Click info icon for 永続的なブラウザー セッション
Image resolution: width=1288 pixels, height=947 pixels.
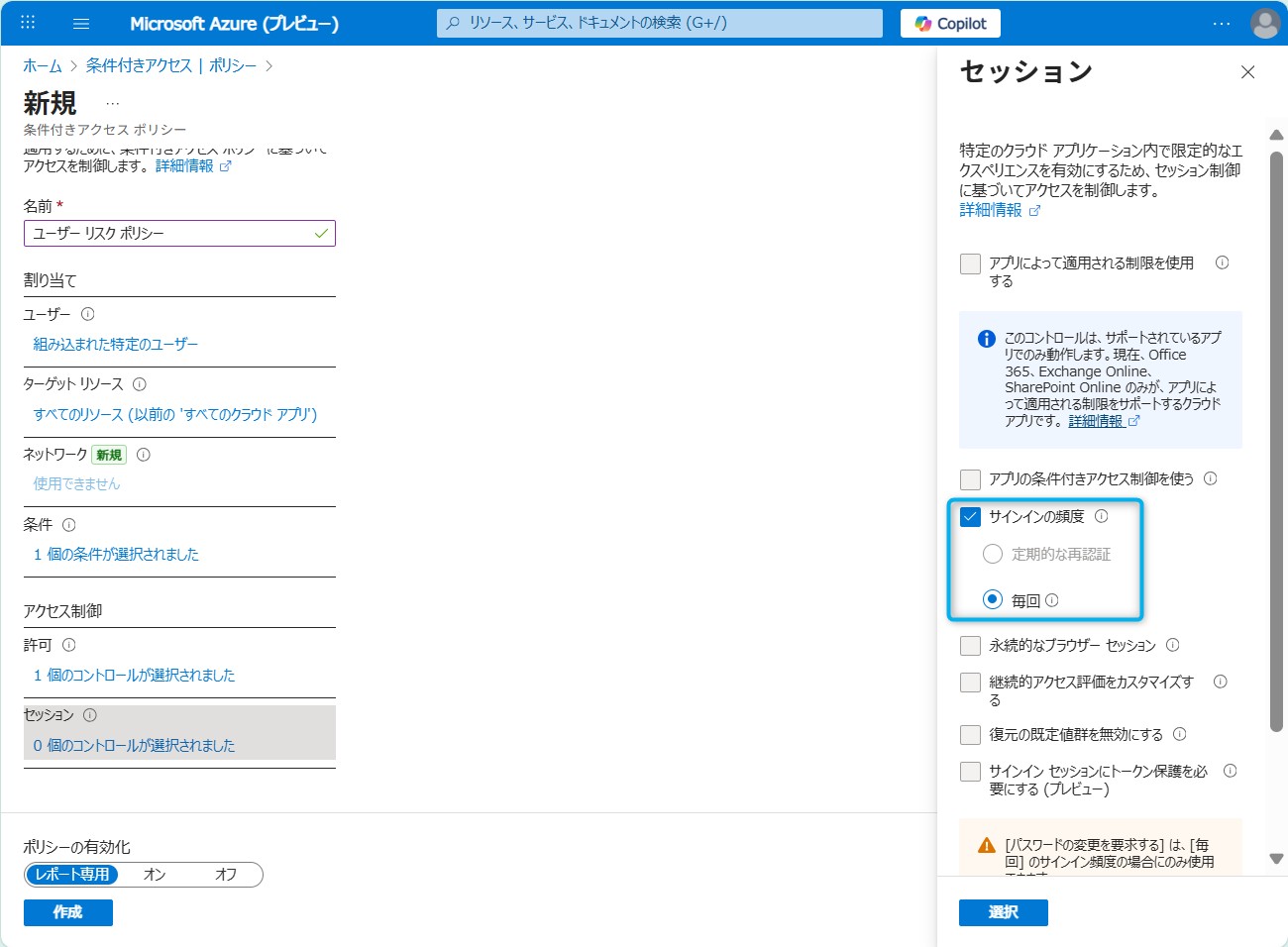(x=1173, y=645)
